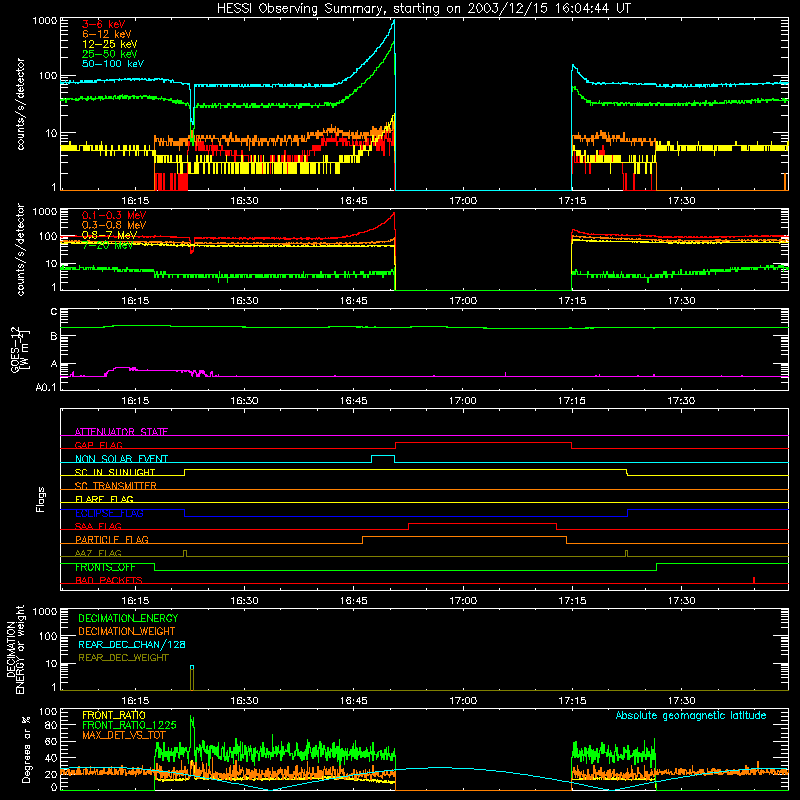Image resolution: width=800 pixels, height=800 pixels.
Task: Click the DECIMATION_ENERGY legend label
Action: [128, 618]
